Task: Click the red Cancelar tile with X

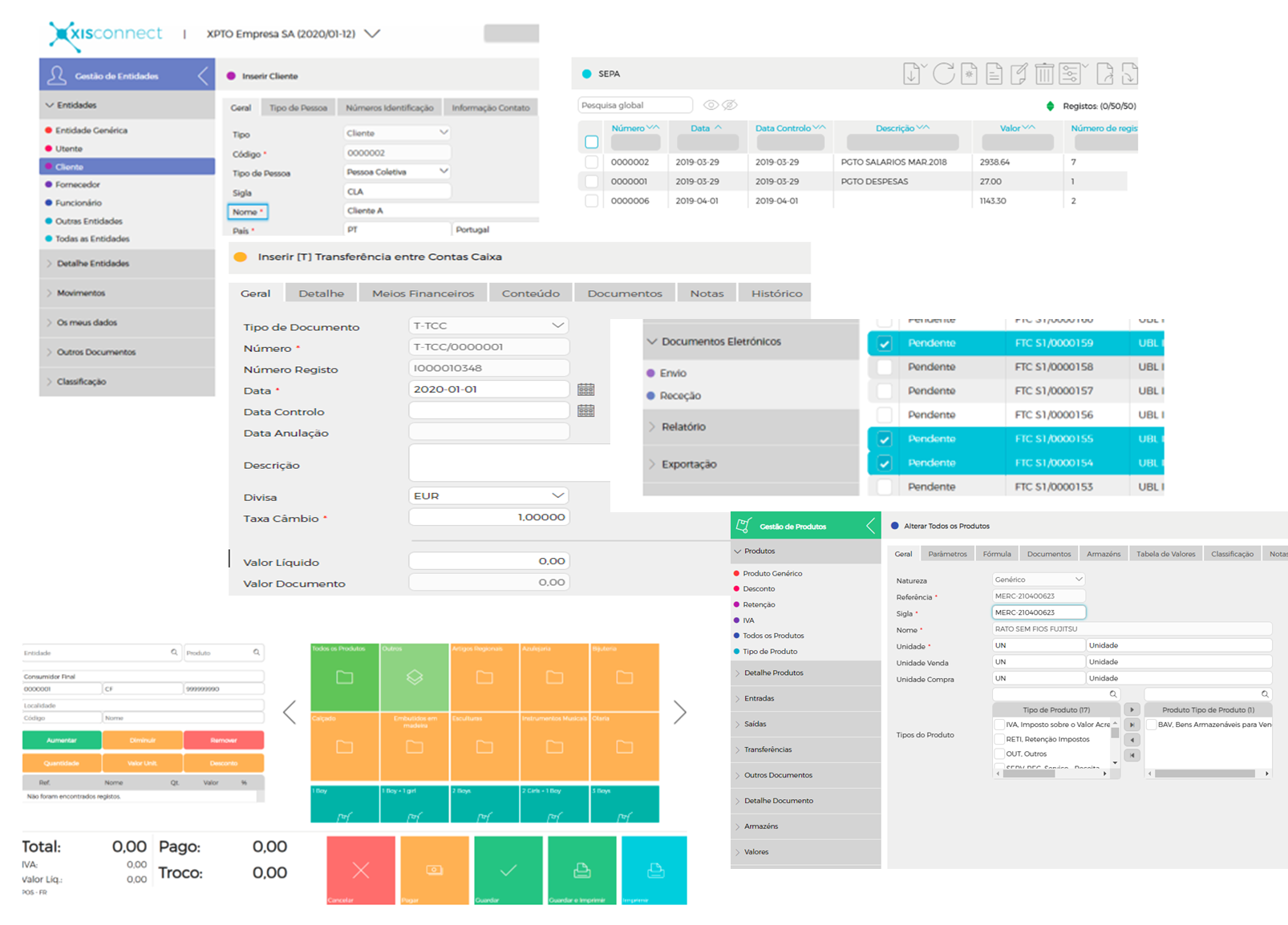Action: coord(361,870)
